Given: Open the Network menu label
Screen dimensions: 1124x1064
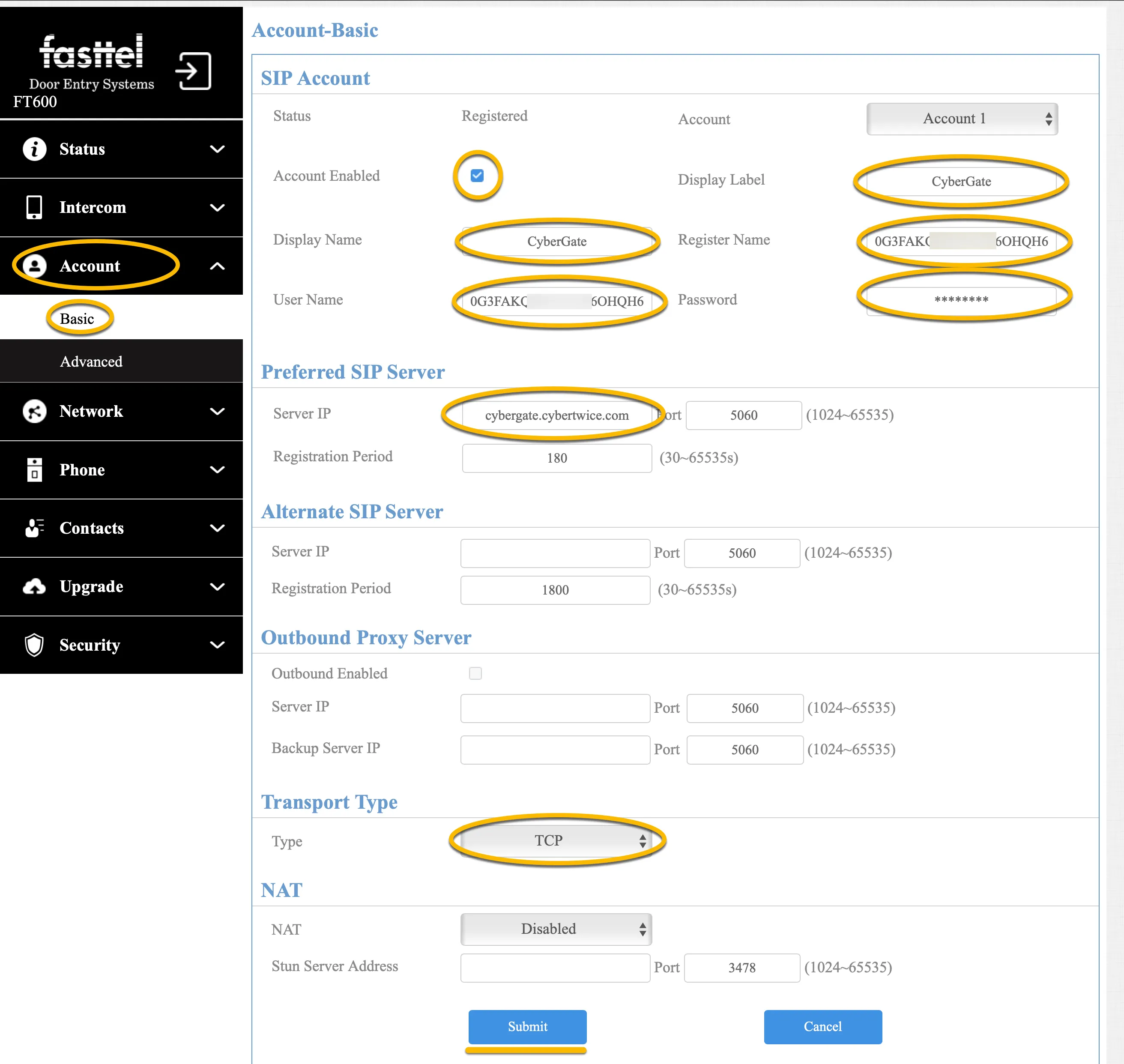Looking at the screenshot, I should [x=91, y=411].
